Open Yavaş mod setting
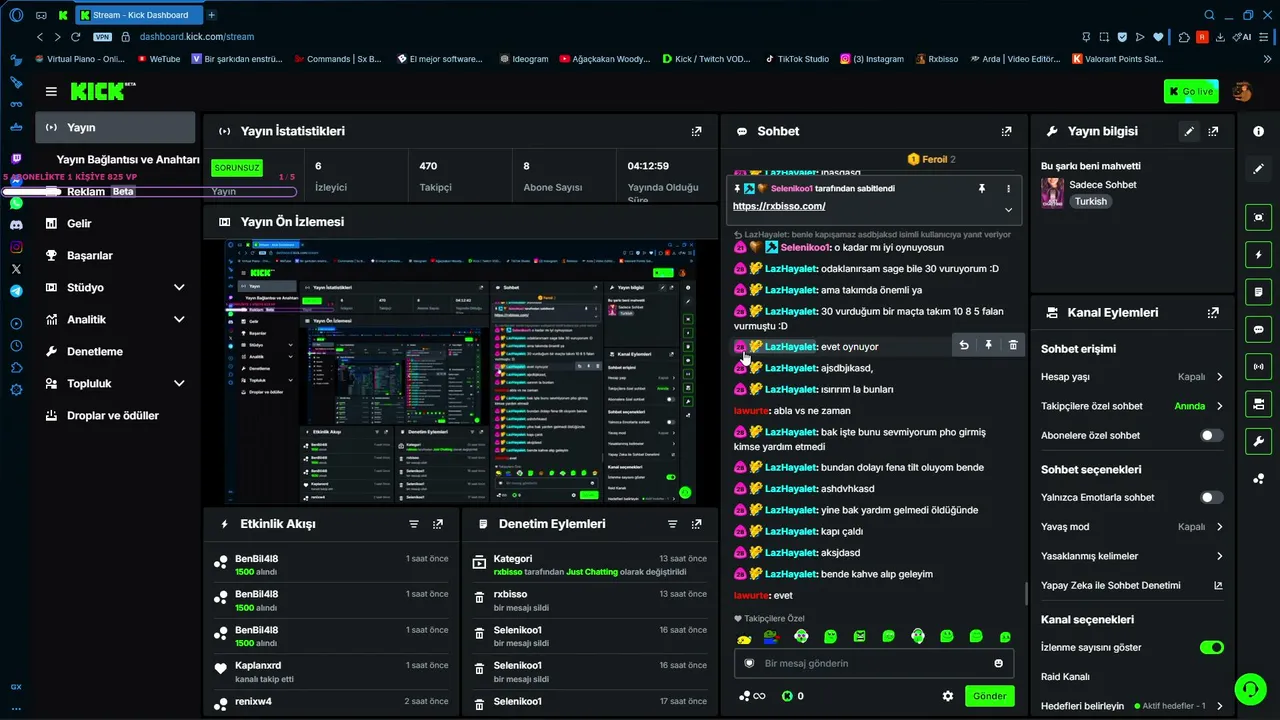1280x720 pixels. point(1132,527)
